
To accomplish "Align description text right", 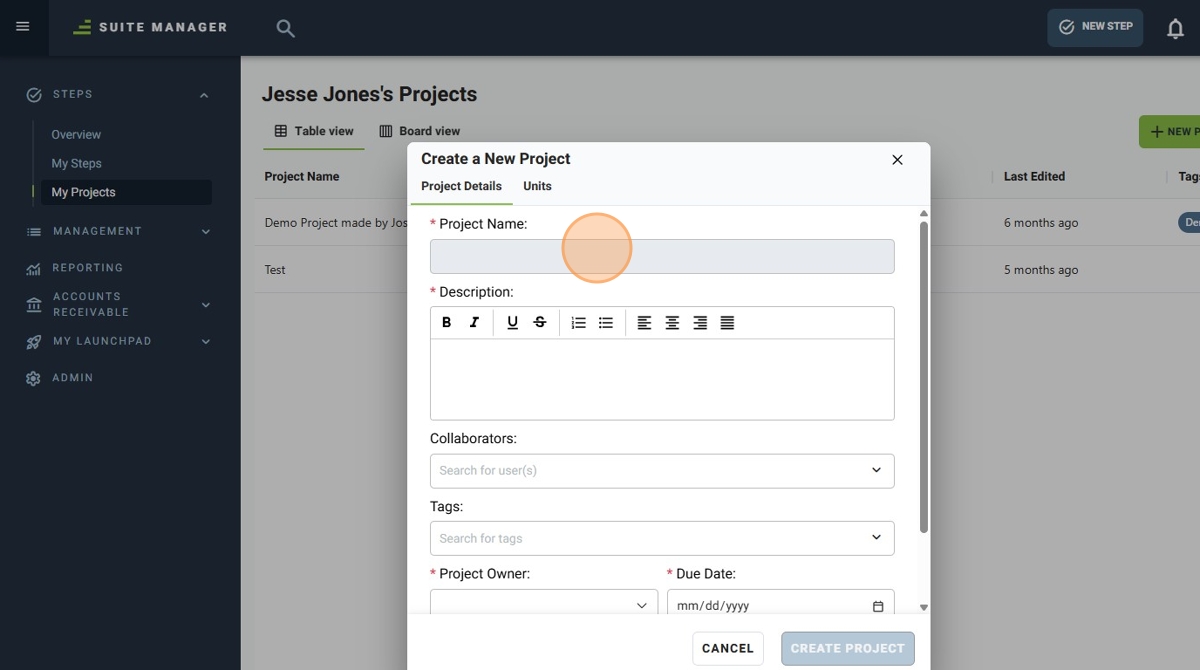I will tap(700, 323).
